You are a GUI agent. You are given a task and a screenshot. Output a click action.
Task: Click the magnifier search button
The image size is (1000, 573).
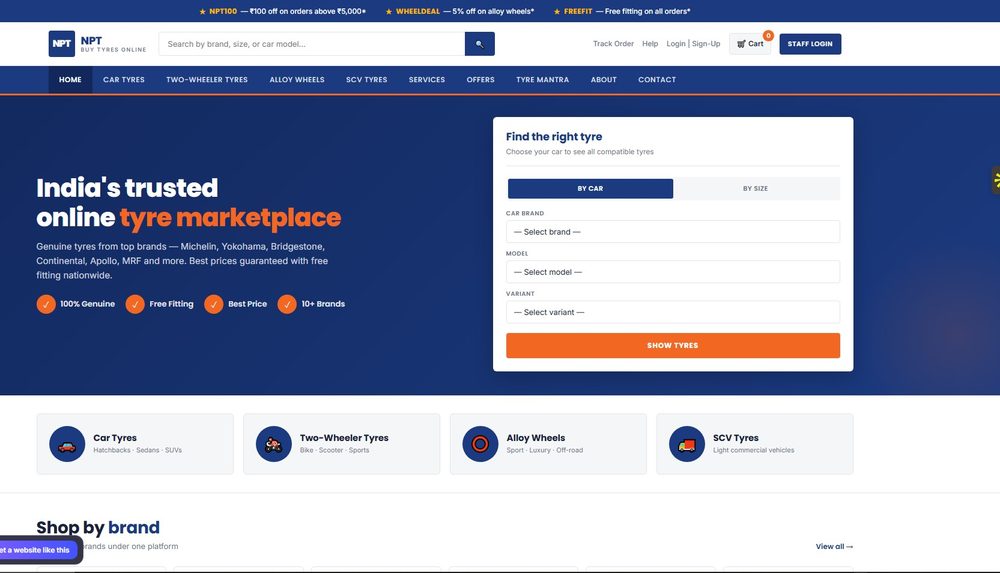[480, 44]
